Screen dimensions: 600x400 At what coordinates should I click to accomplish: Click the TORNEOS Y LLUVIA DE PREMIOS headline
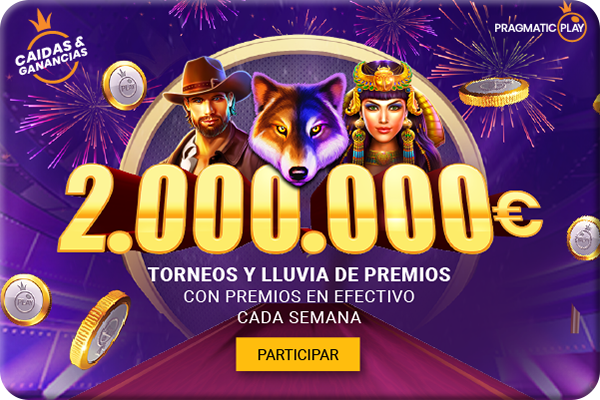pos(299,274)
